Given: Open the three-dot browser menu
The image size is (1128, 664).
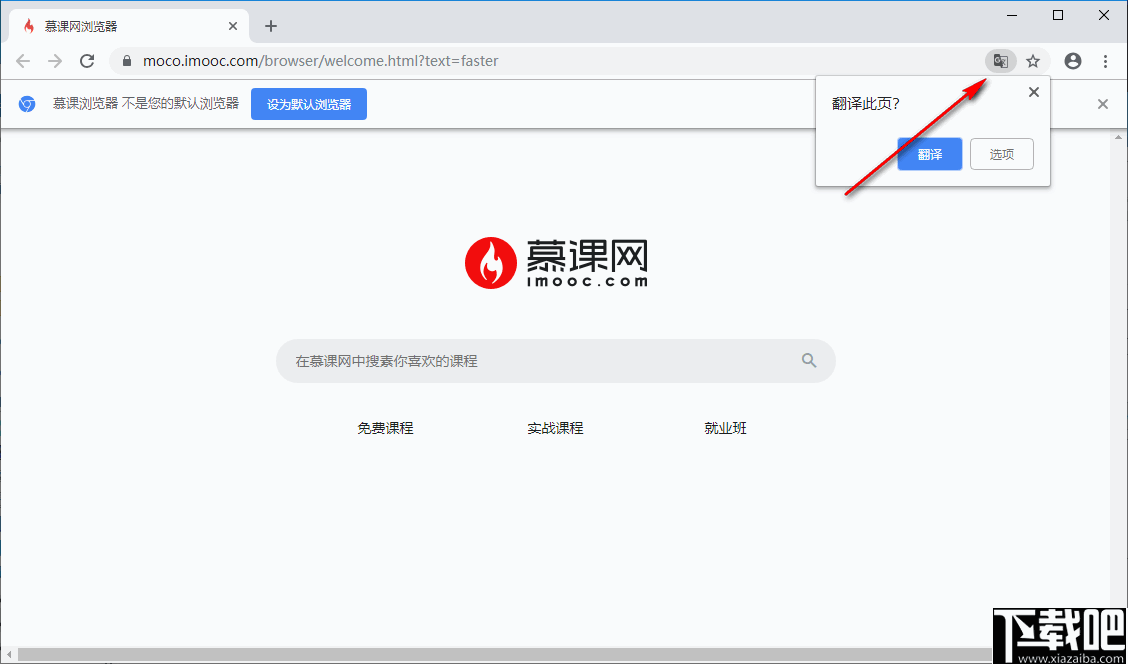Looking at the screenshot, I should pyautogui.click(x=1105, y=60).
